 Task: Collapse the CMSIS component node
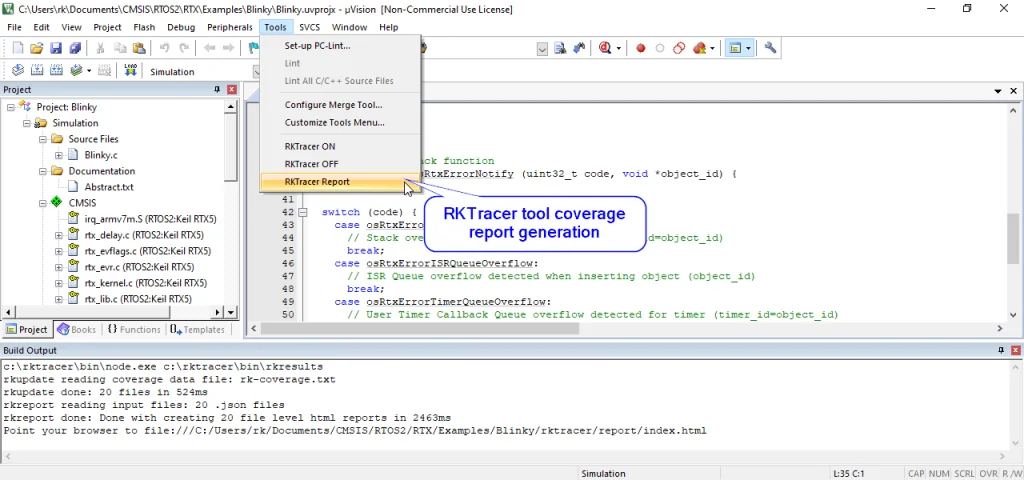pyautogui.click(x=42, y=203)
